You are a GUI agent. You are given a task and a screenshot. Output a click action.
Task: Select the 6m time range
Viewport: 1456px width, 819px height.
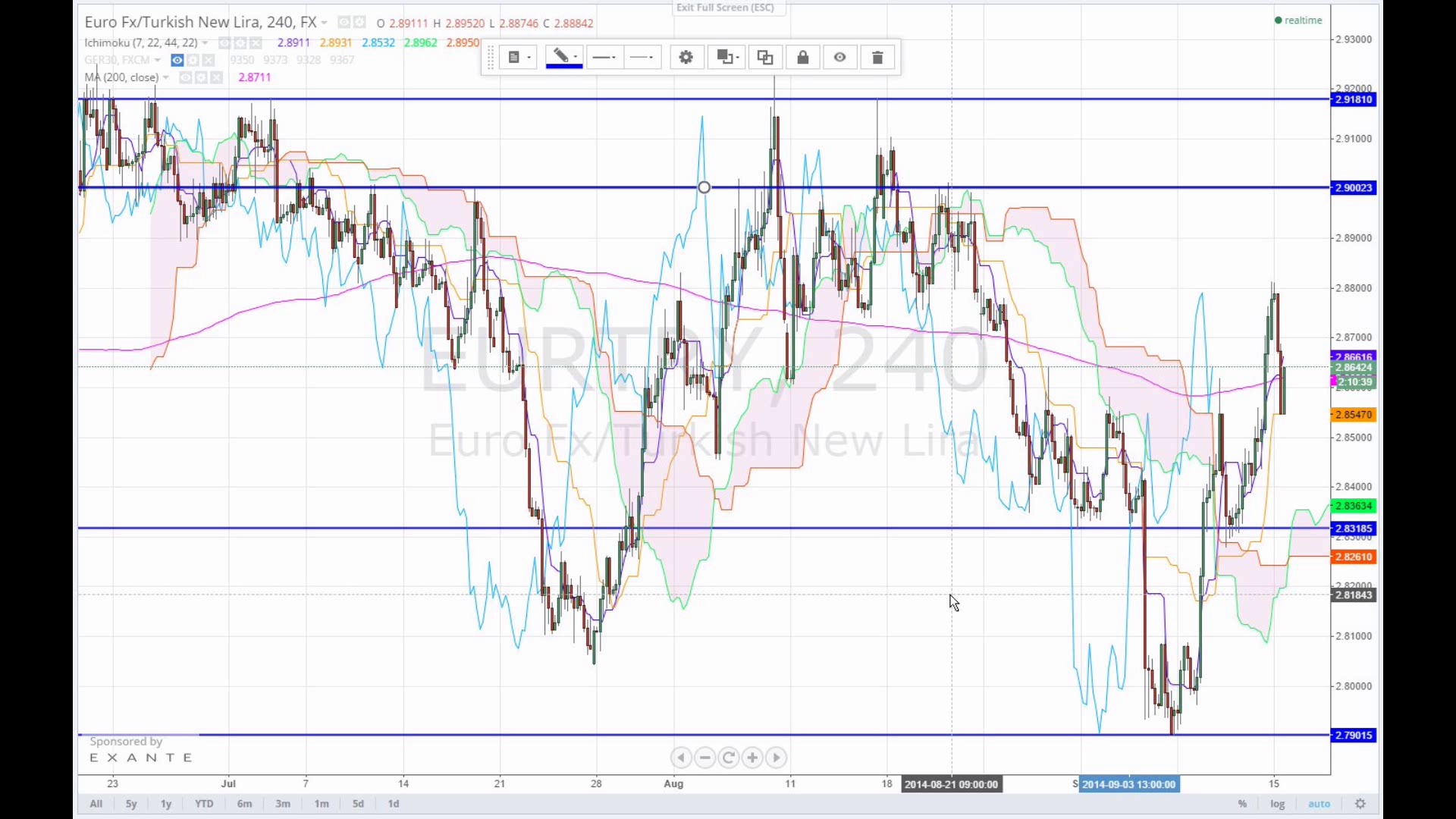[244, 804]
